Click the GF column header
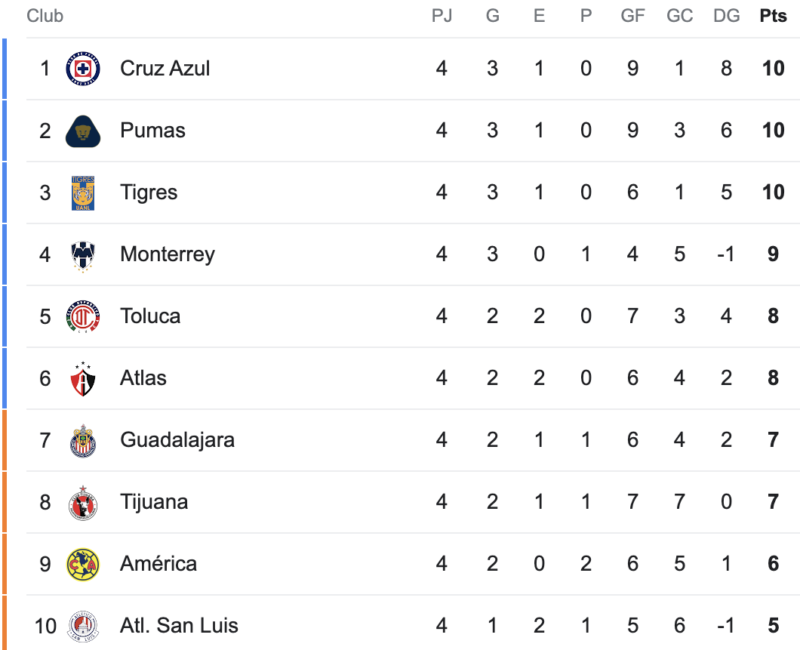Image resolution: width=800 pixels, height=650 pixels. tap(632, 16)
